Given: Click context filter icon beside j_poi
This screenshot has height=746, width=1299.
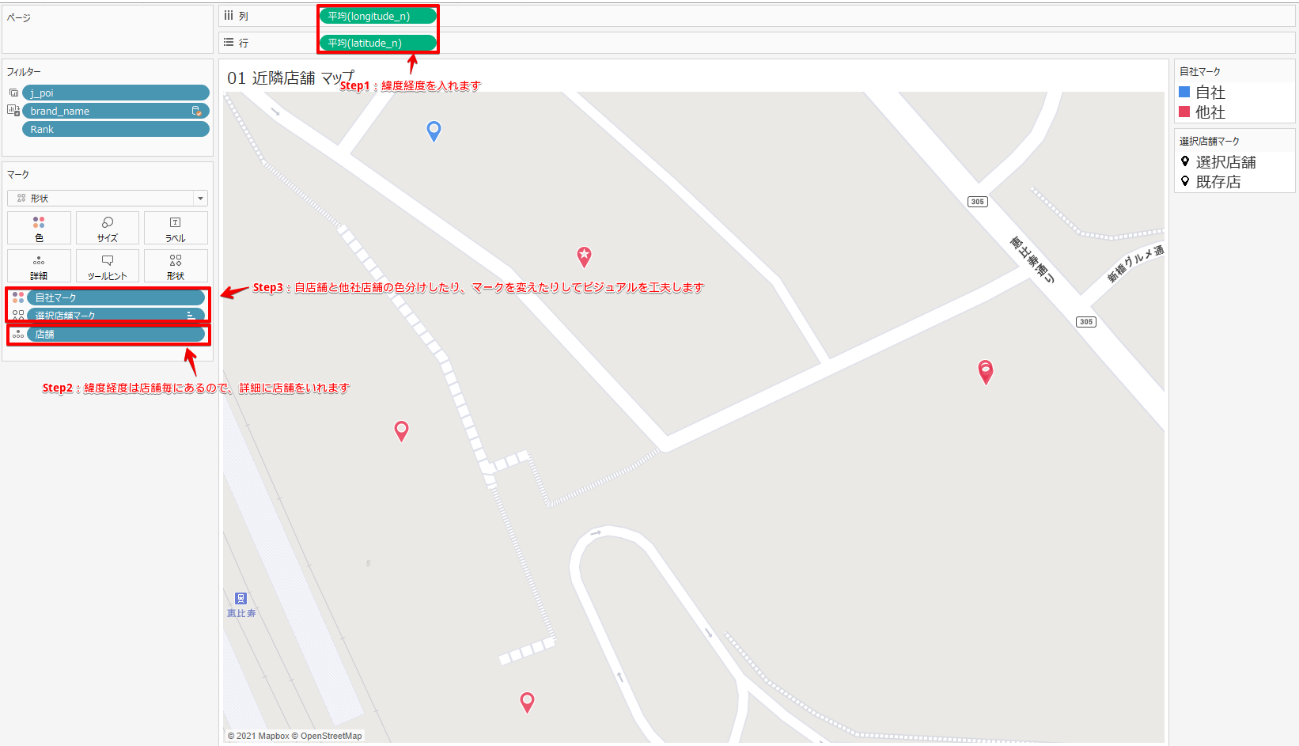Looking at the screenshot, I should coord(13,93).
